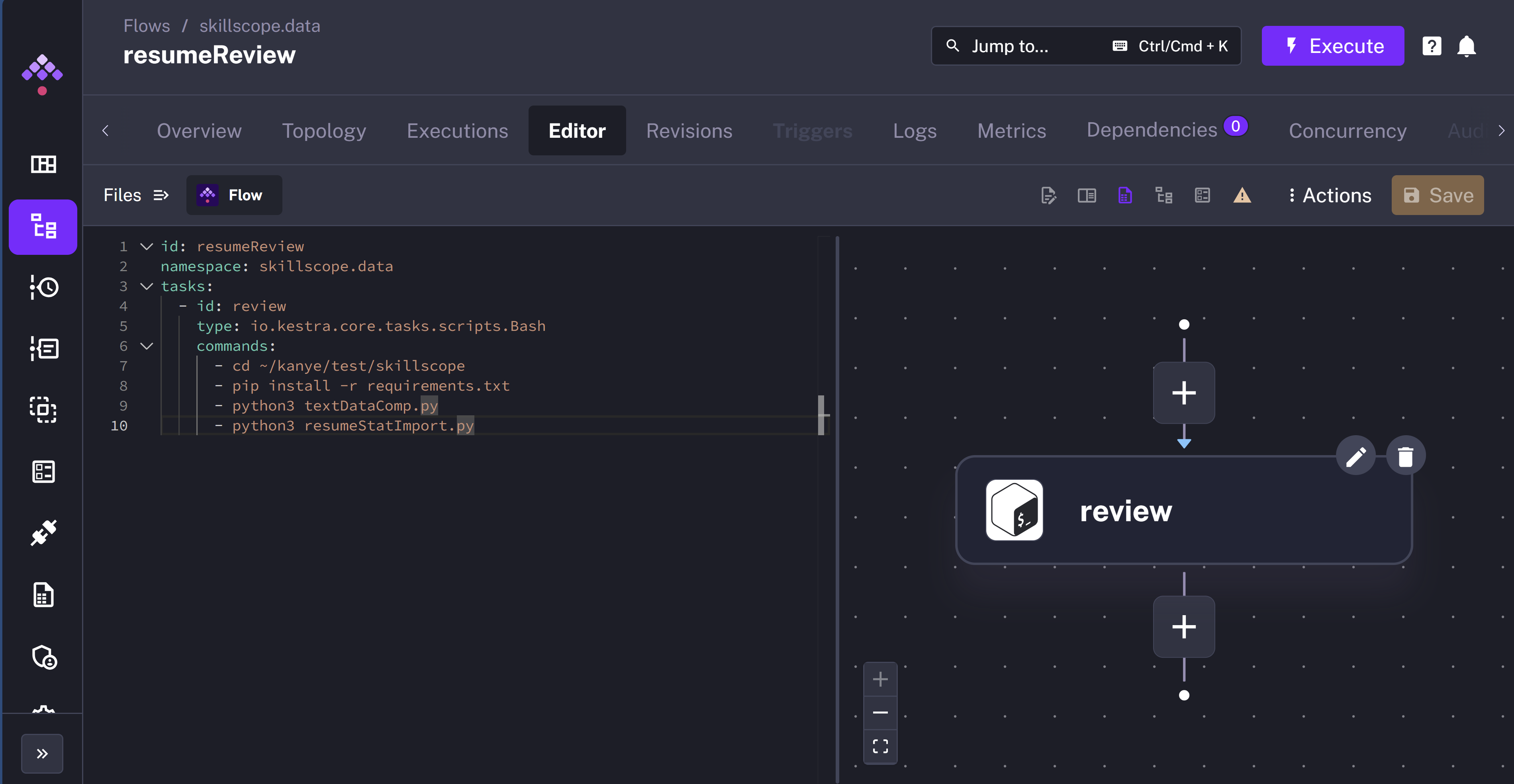Open the Revisions tab
Image resolution: width=1514 pixels, height=784 pixels.
click(x=689, y=131)
